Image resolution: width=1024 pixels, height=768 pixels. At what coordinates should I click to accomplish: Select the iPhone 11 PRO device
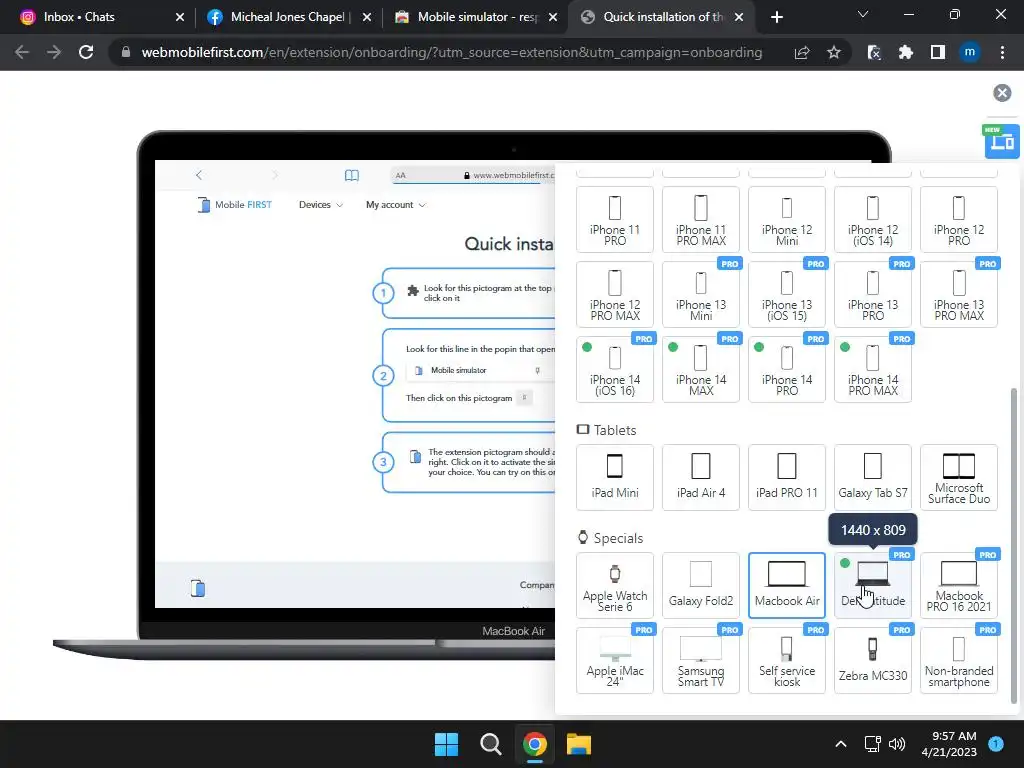pos(615,219)
